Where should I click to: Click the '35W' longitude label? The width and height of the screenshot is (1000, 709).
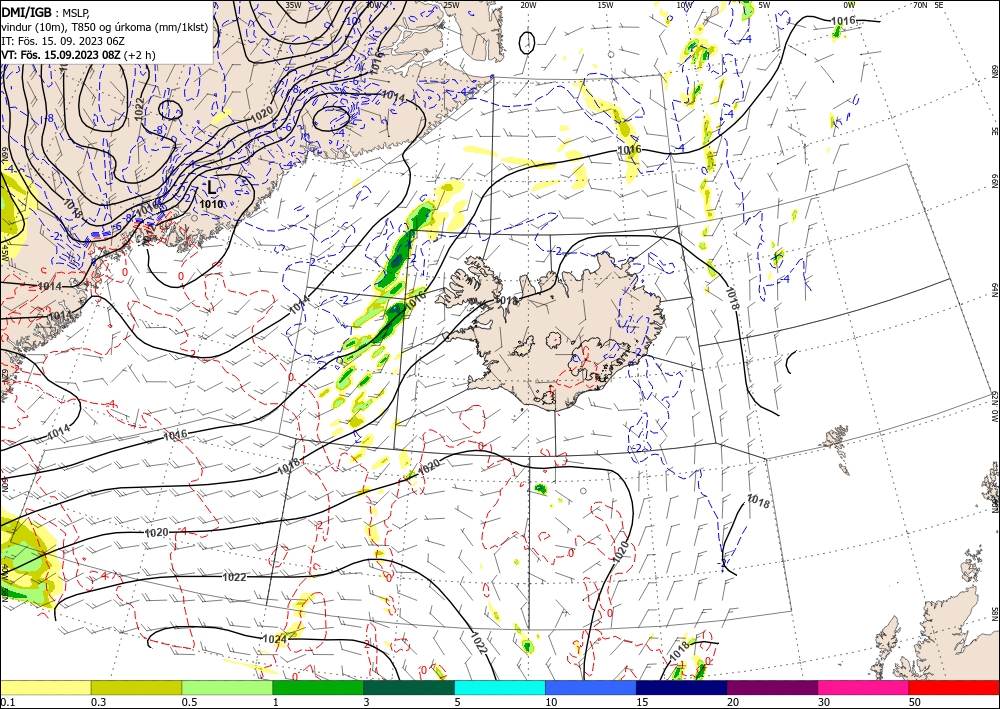(293, 5)
